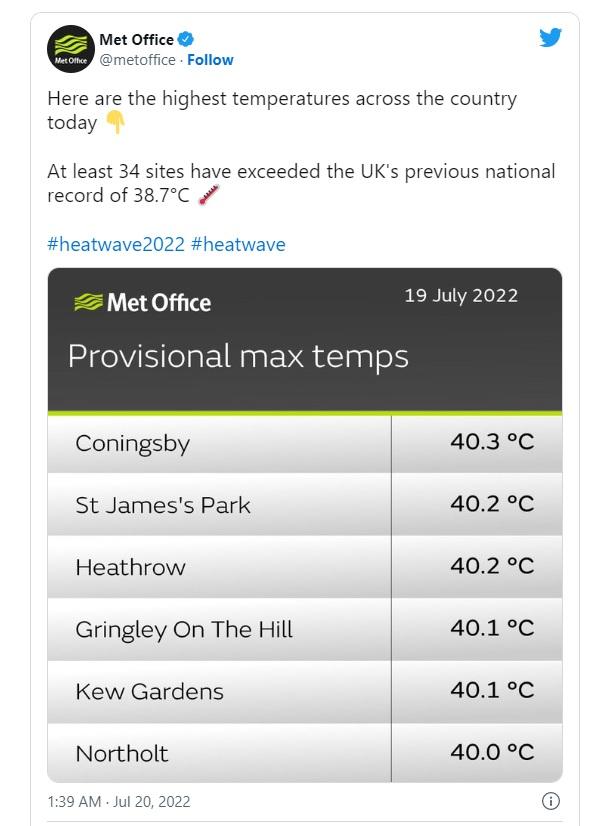Screen dimensions: 607x826
Task: Click the thermometer emoji after 38.7°C
Action: tap(209, 196)
